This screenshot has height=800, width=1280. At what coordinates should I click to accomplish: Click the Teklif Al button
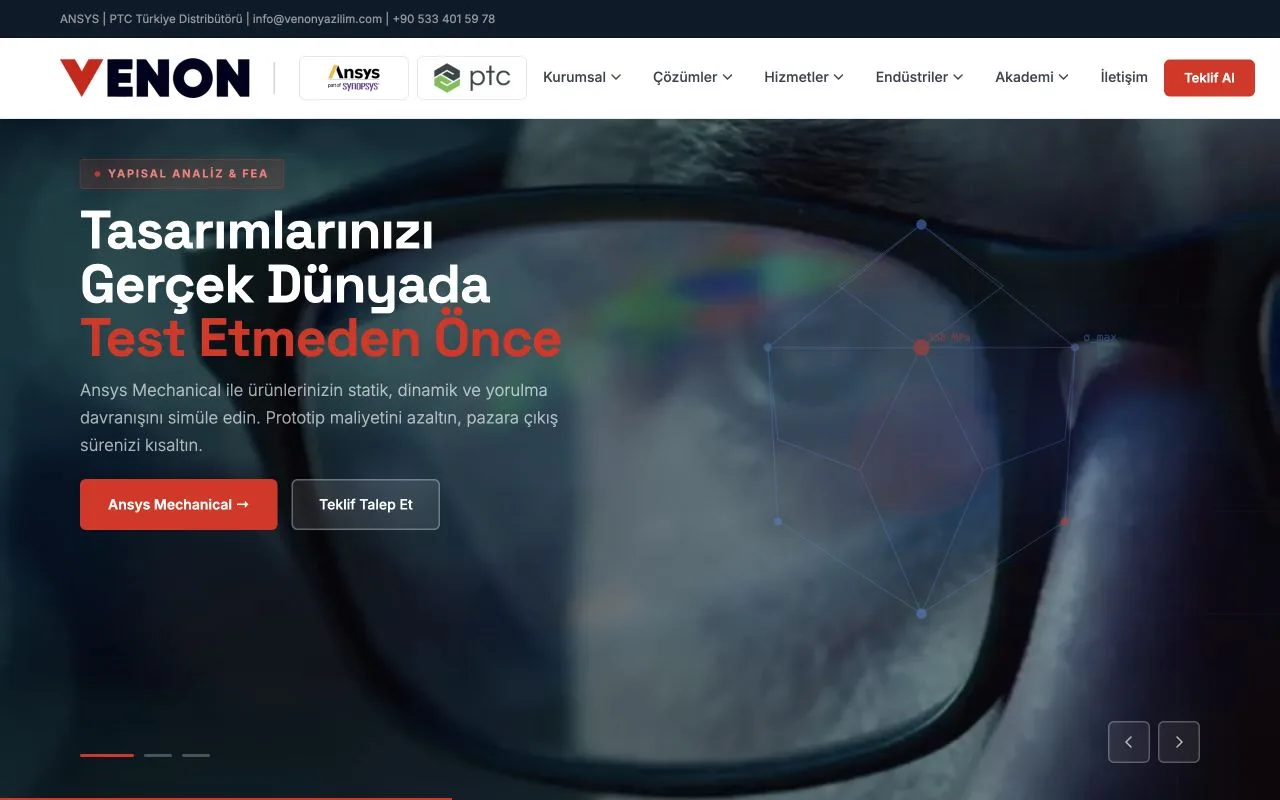(1209, 78)
